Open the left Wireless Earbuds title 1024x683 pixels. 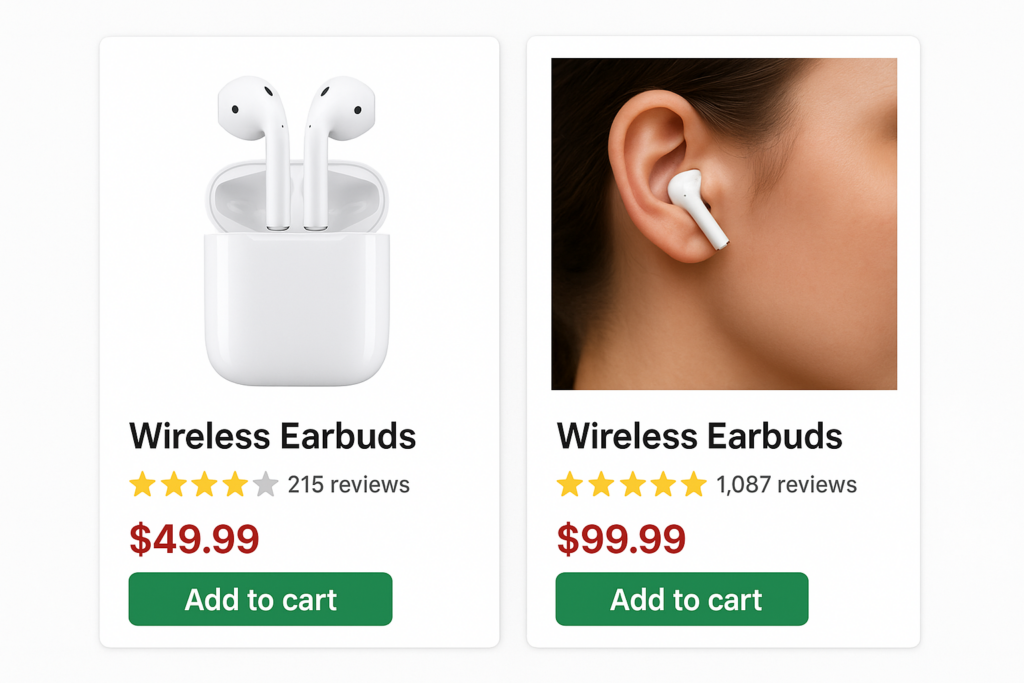(272, 436)
